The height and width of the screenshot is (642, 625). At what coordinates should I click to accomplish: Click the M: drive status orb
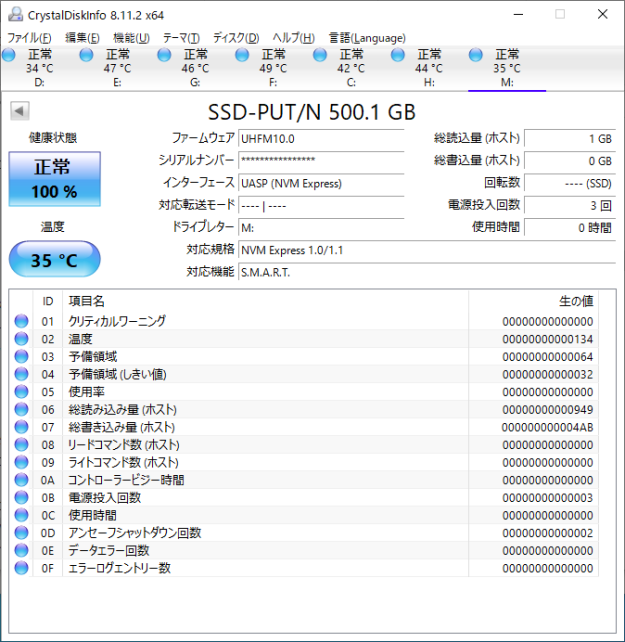point(476,55)
